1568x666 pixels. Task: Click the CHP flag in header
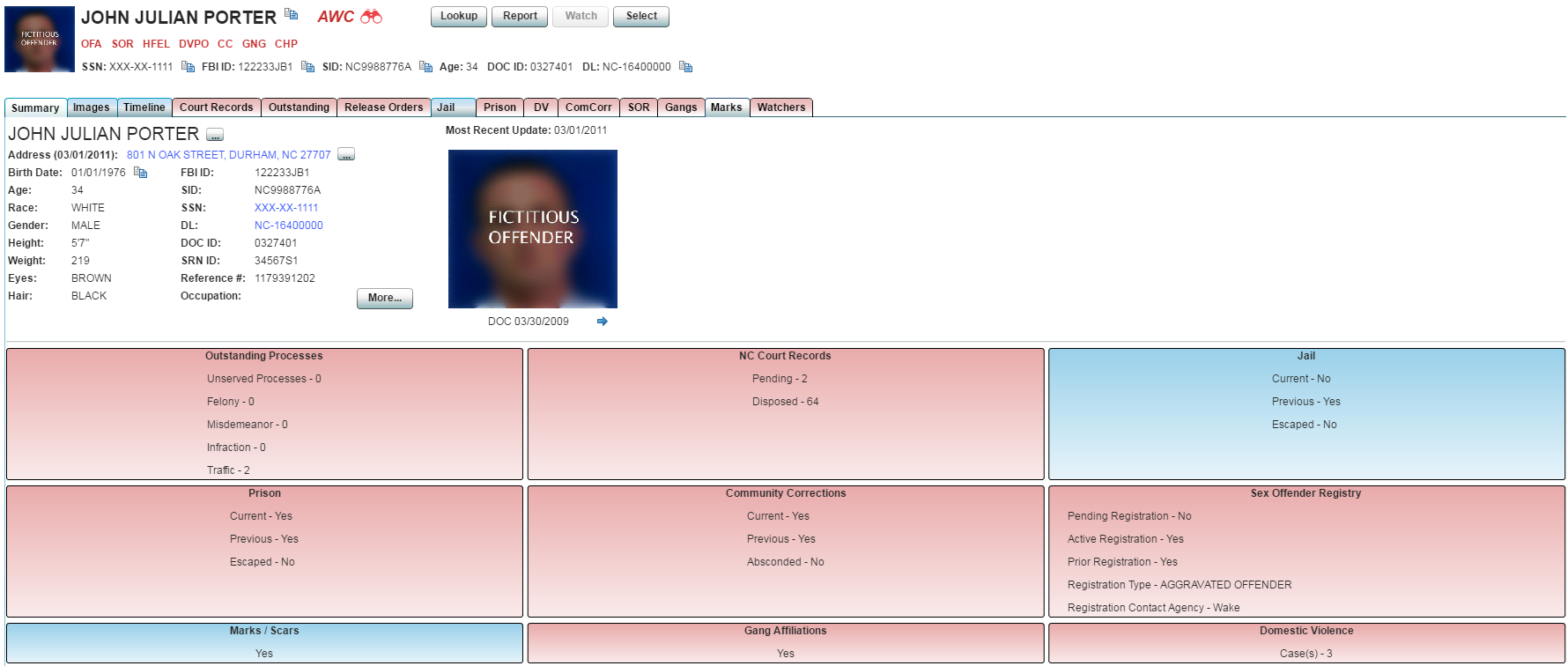pos(286,44)
